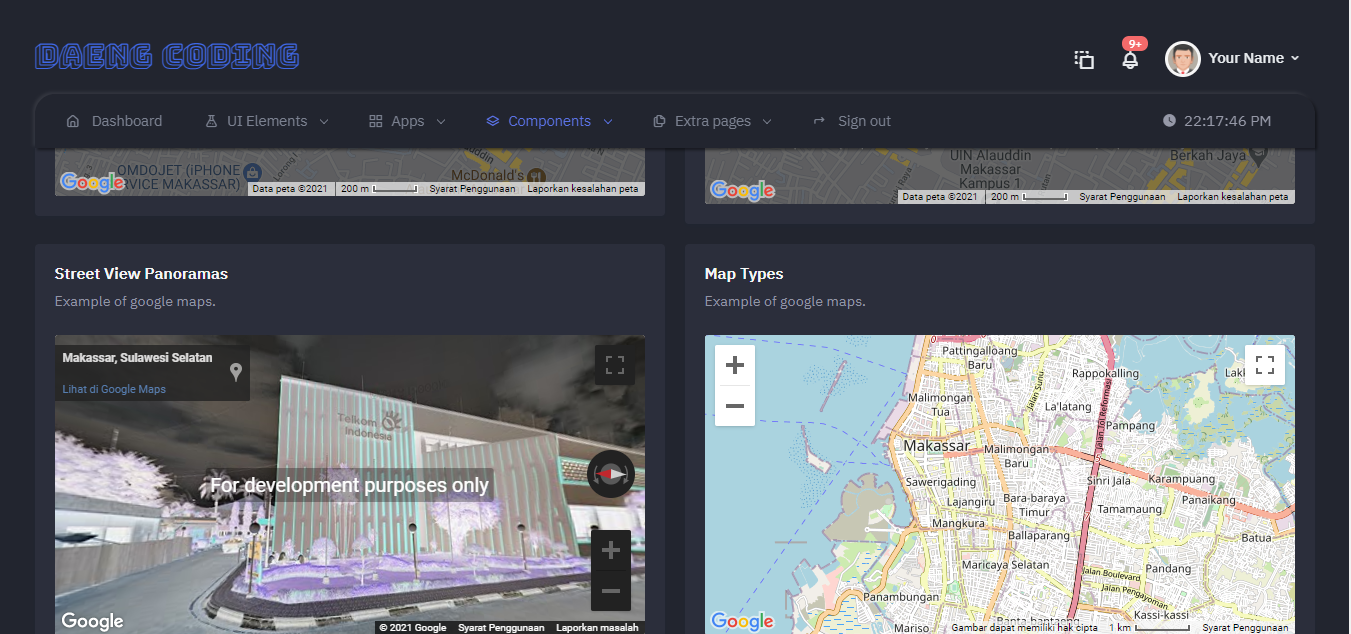Click the clock icon next to the time display
Image resolution: width=1351 pixels, height=634 pixels.
[x=1169, y=120]
